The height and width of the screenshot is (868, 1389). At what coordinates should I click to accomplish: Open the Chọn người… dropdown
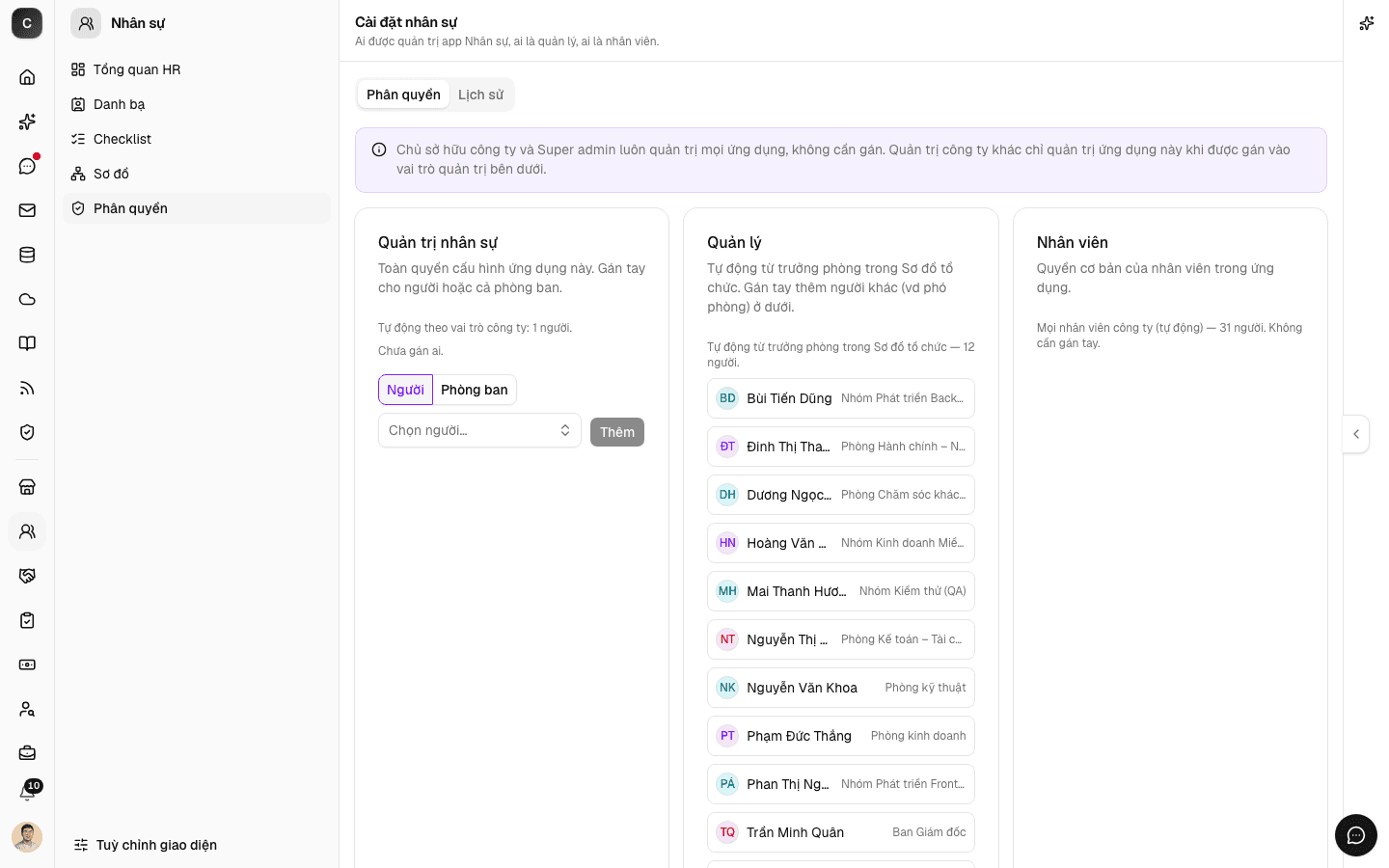(479, 430)
